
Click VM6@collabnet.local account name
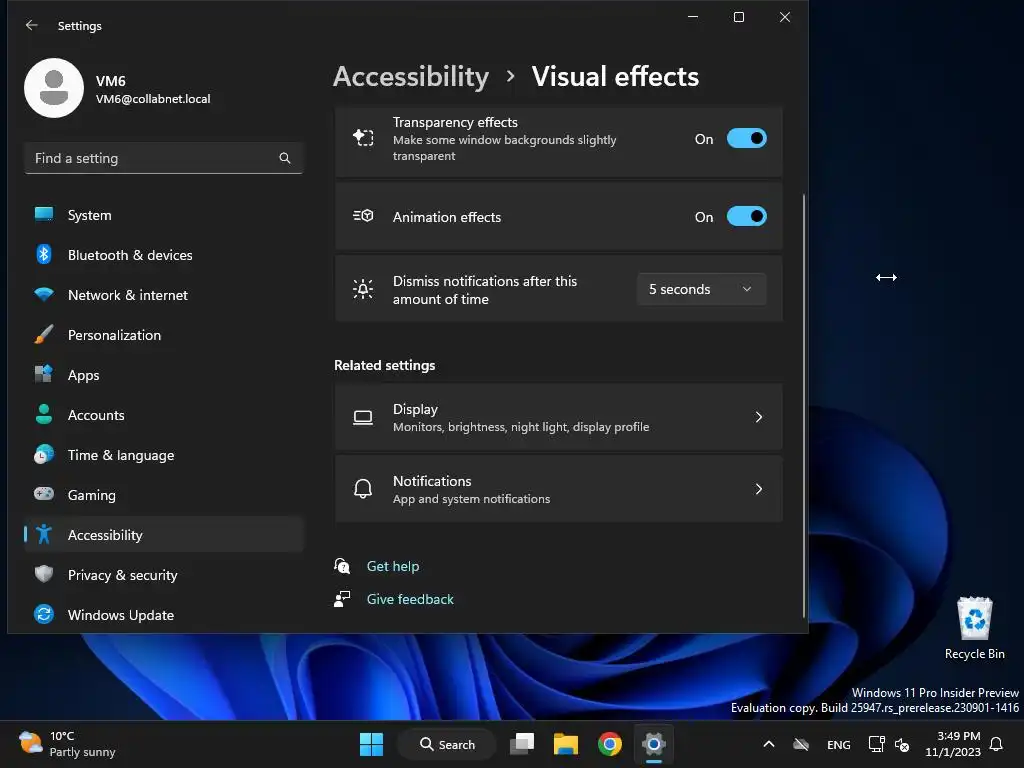point(153,99)
